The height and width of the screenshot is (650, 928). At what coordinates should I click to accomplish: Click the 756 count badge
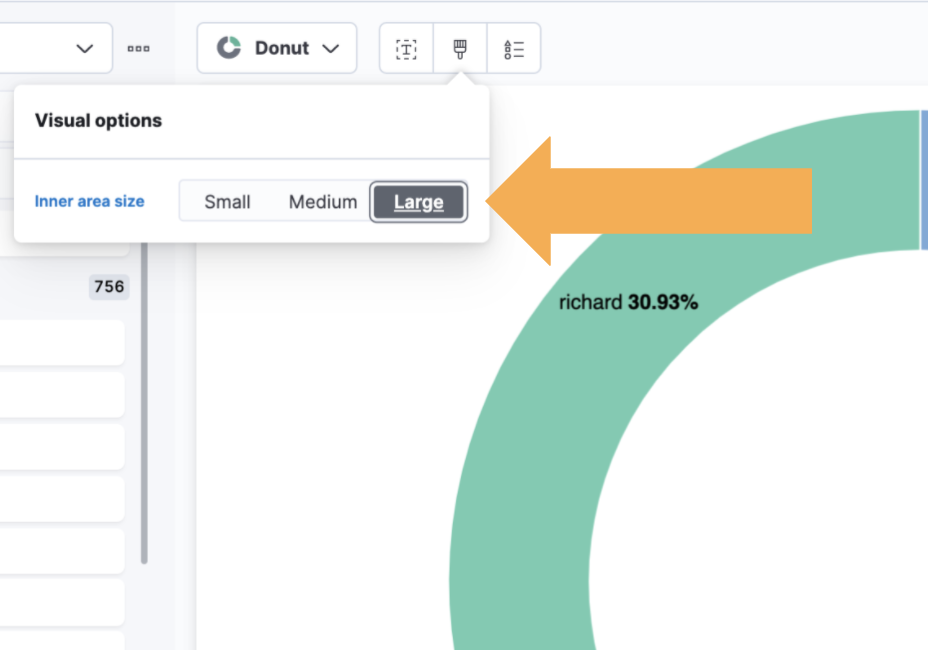pyautogui.click(x=109, y=287)
